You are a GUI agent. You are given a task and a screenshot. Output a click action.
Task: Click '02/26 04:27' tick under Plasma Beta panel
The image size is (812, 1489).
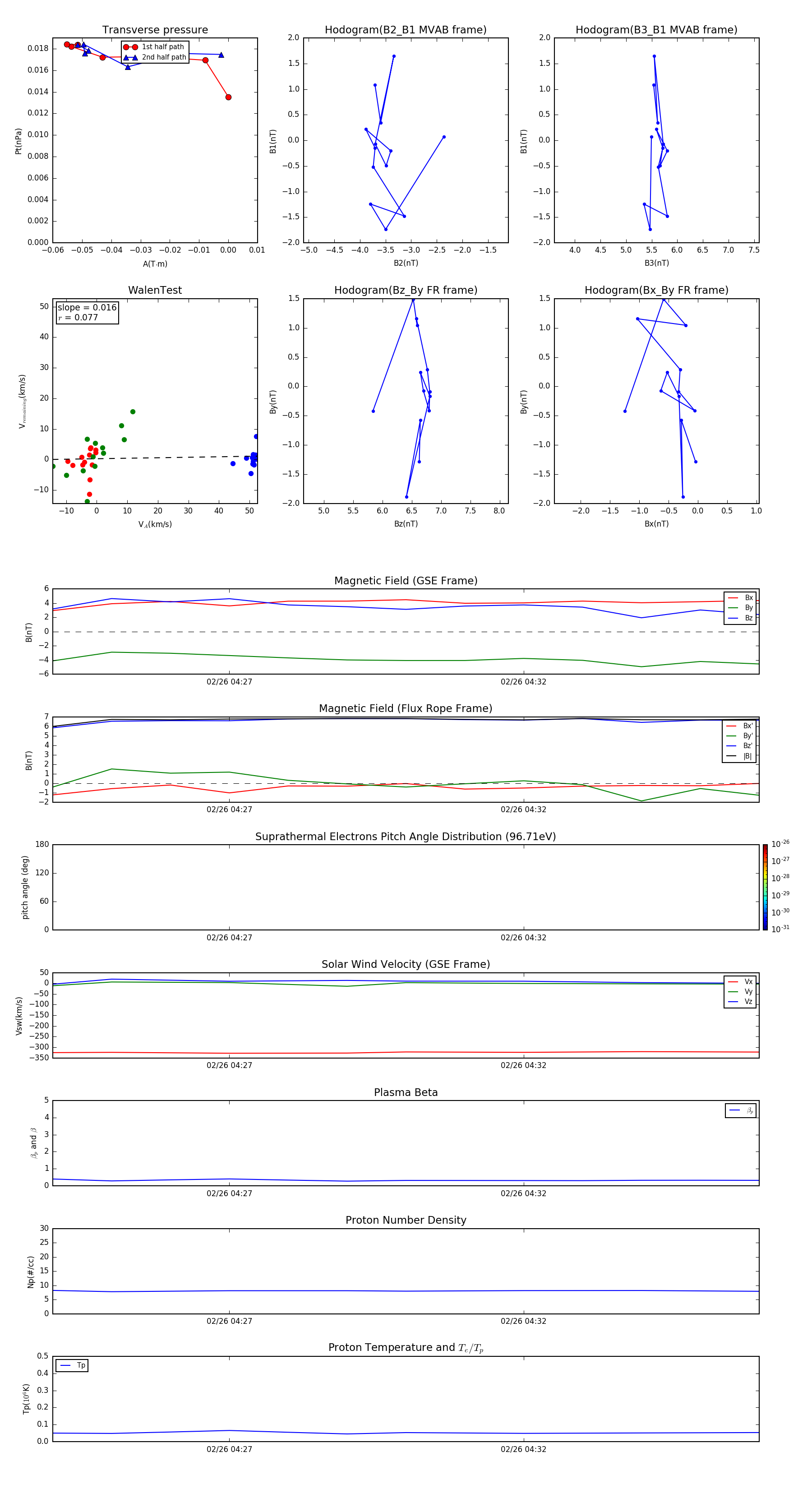pyautogui.click(x=230, y=1193)
